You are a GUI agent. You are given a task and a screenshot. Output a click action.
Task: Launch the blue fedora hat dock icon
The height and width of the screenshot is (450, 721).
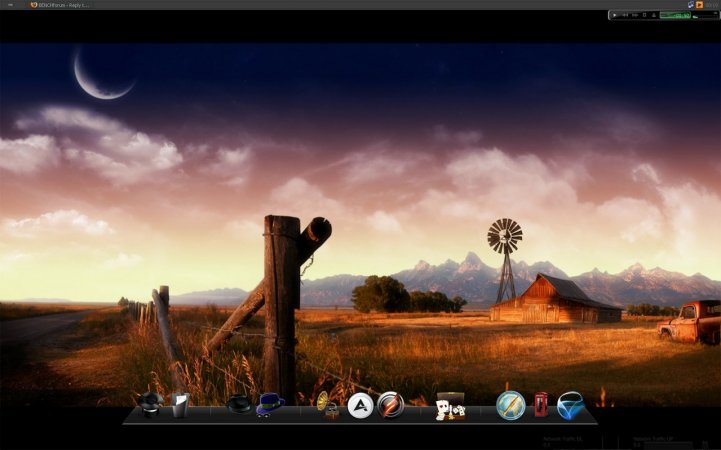pos(270,404)
